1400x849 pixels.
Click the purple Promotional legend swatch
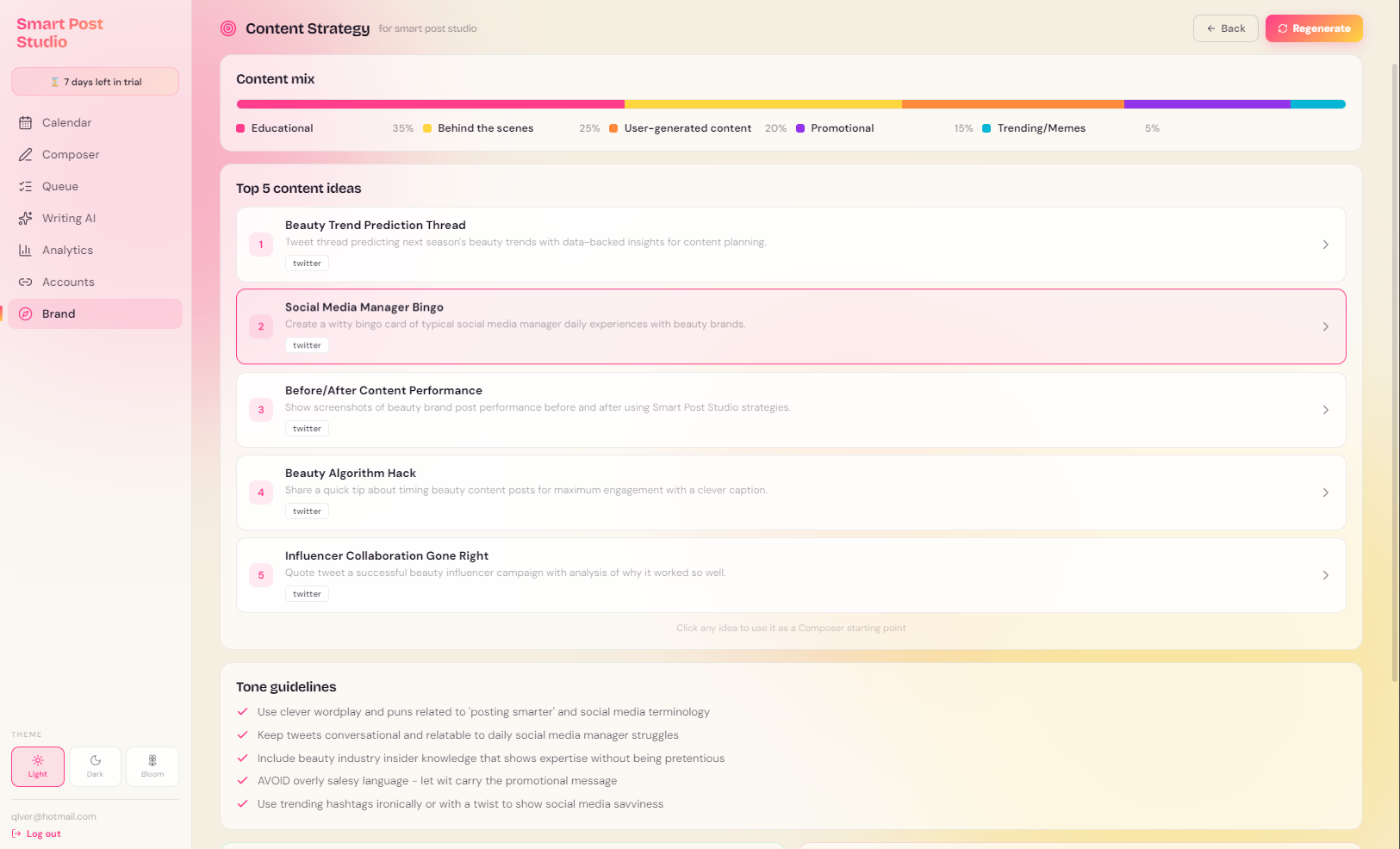pyautogui.click(x=800, y=128)
